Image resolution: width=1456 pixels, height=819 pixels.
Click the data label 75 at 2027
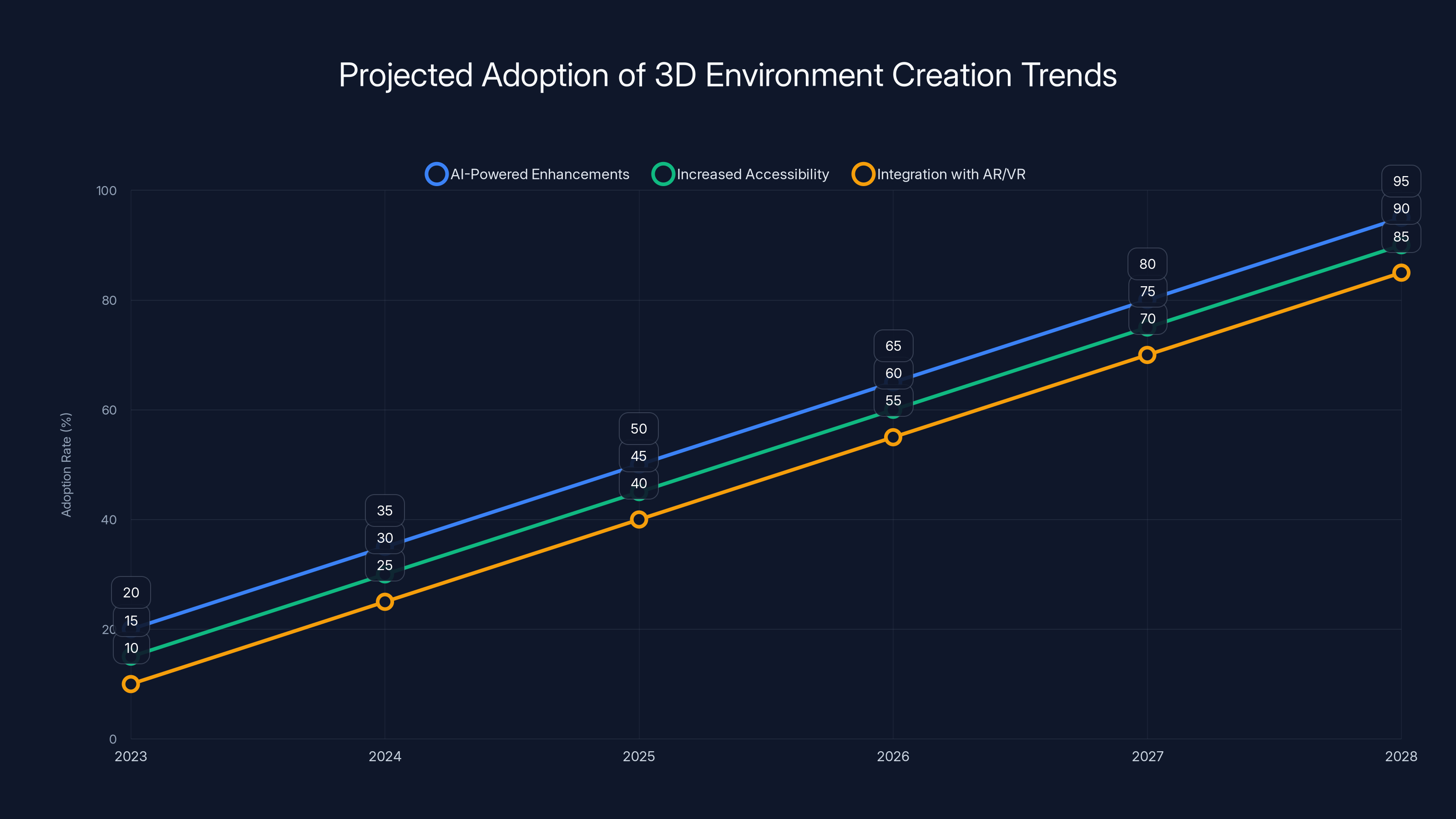coord(1148,291)
